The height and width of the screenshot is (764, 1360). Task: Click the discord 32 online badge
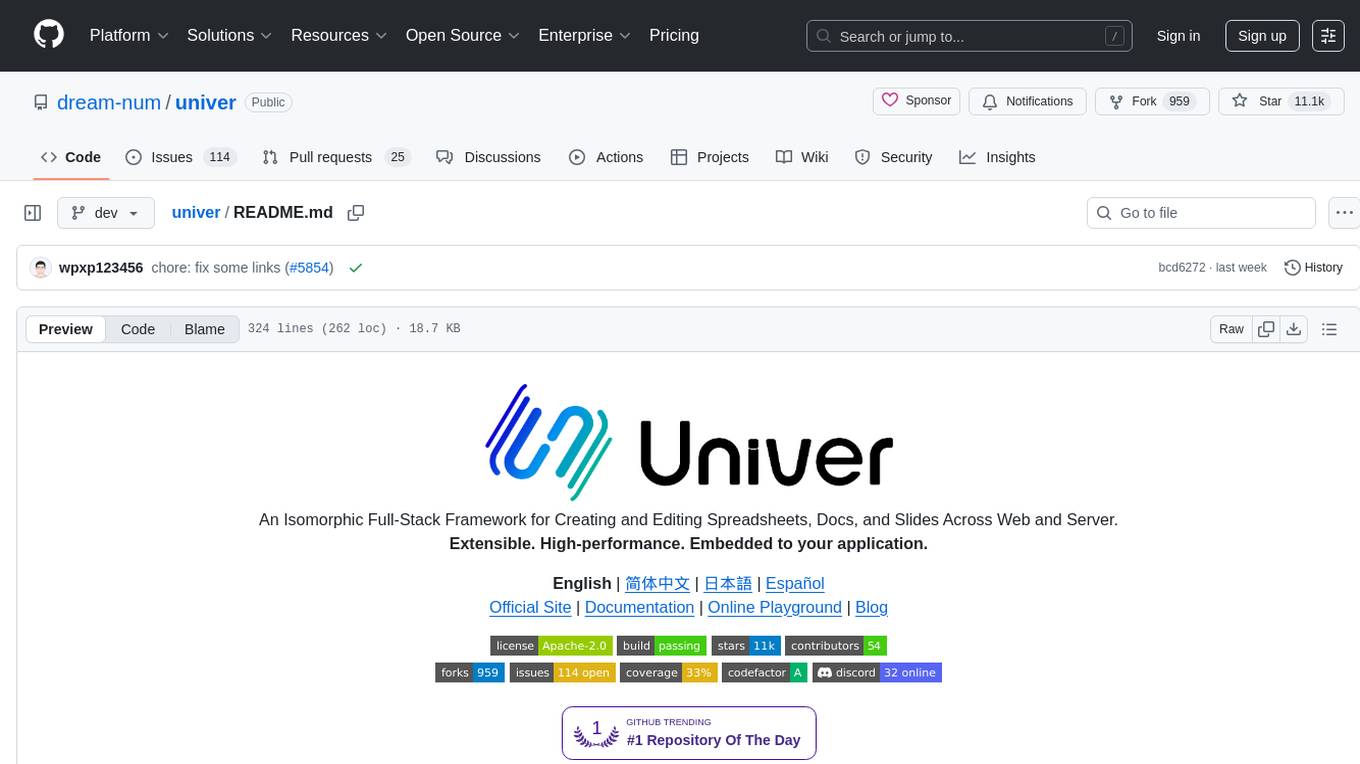pos(877,673)
